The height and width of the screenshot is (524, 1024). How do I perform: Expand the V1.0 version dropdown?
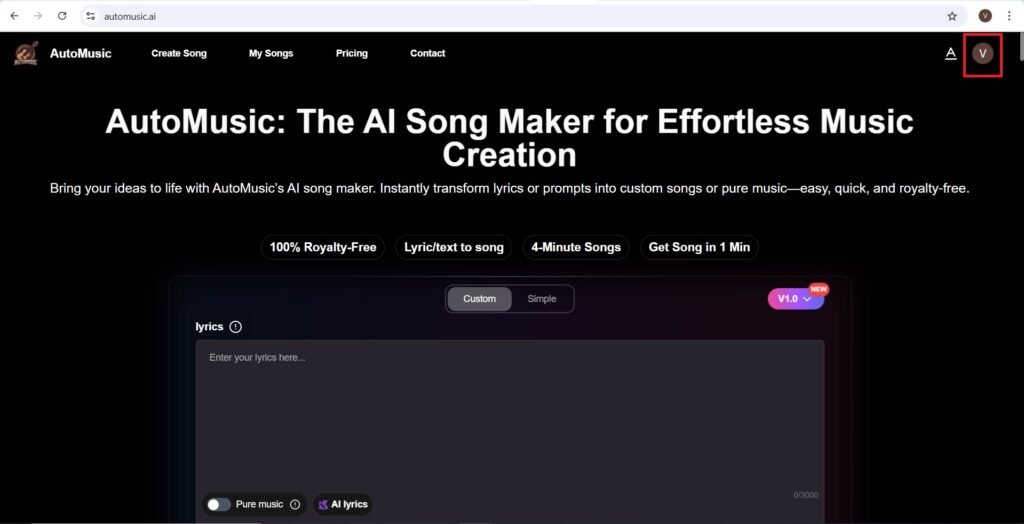pos(795,299)
